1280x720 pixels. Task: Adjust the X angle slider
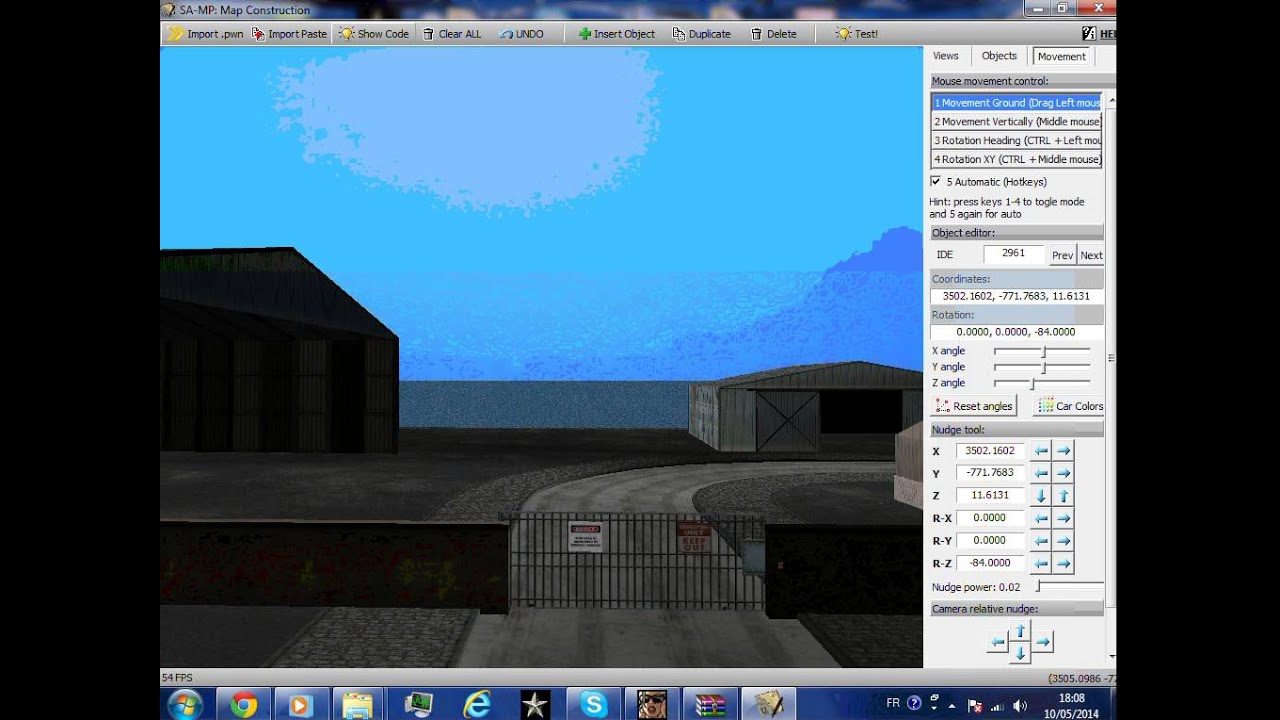click(1042, 351)
